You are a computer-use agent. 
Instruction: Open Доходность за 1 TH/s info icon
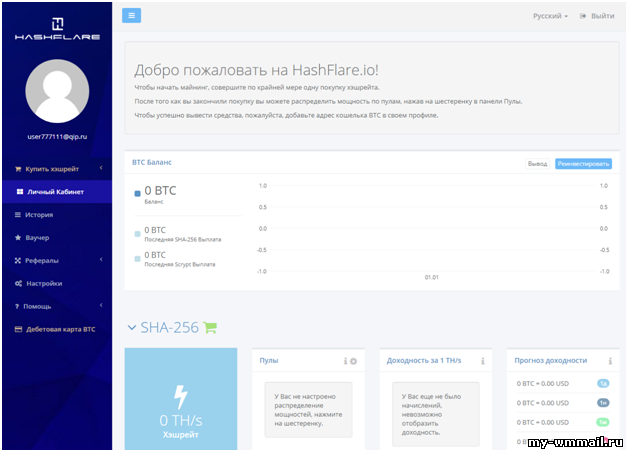(x=483, y=361)
